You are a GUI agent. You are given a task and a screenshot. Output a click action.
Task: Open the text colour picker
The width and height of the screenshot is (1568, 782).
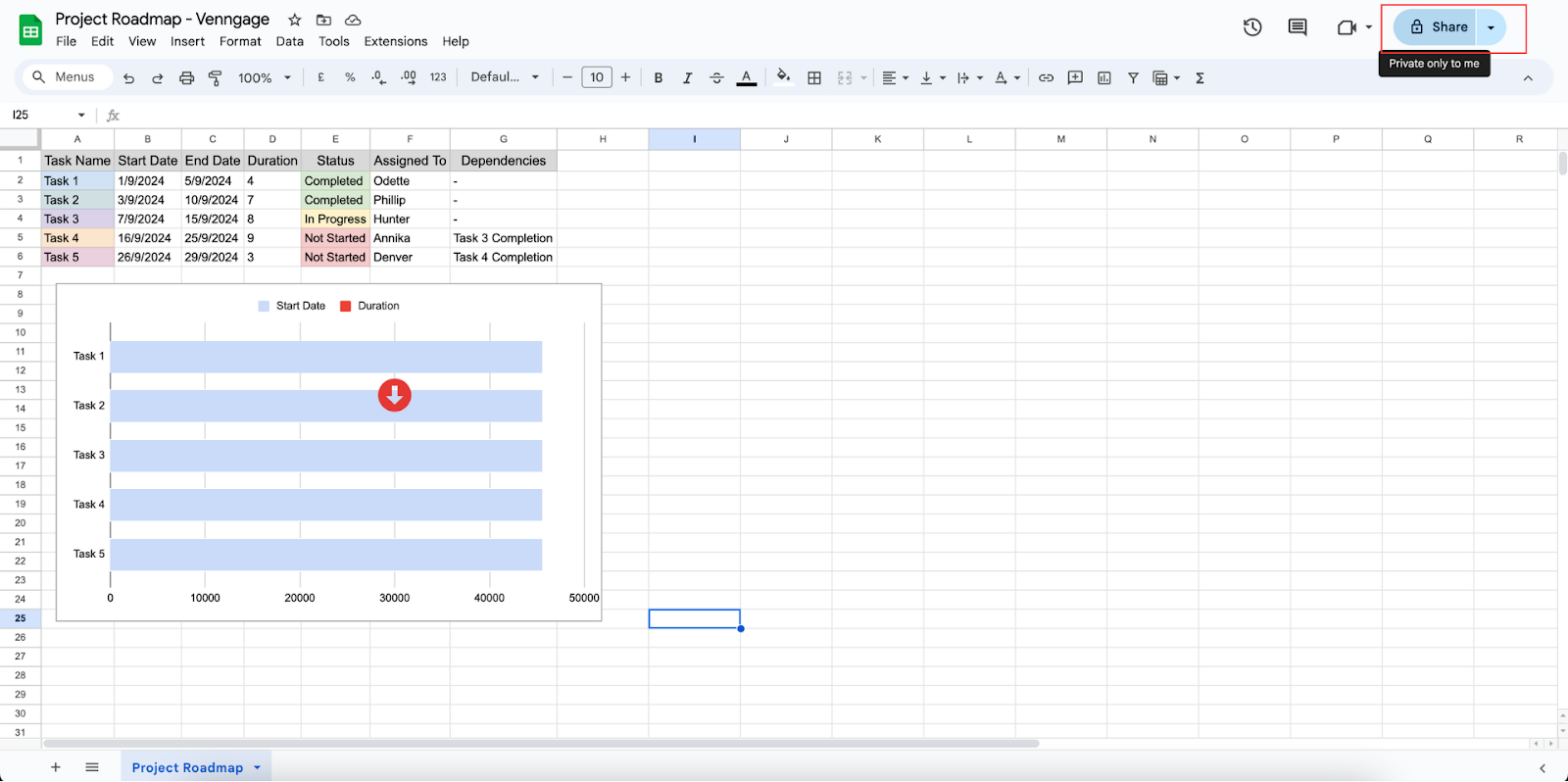coord(747,77)
